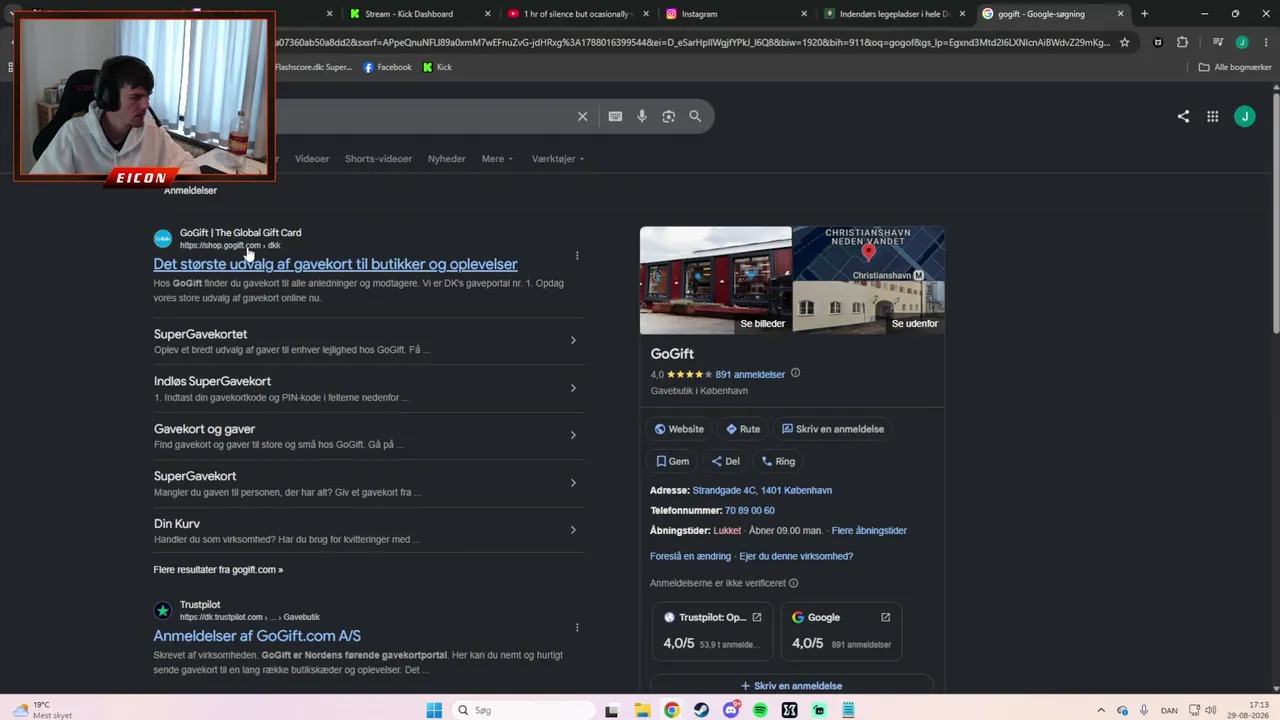Open Discord from the taskbar
The image size is (1280, 720).
click(731, 710)
